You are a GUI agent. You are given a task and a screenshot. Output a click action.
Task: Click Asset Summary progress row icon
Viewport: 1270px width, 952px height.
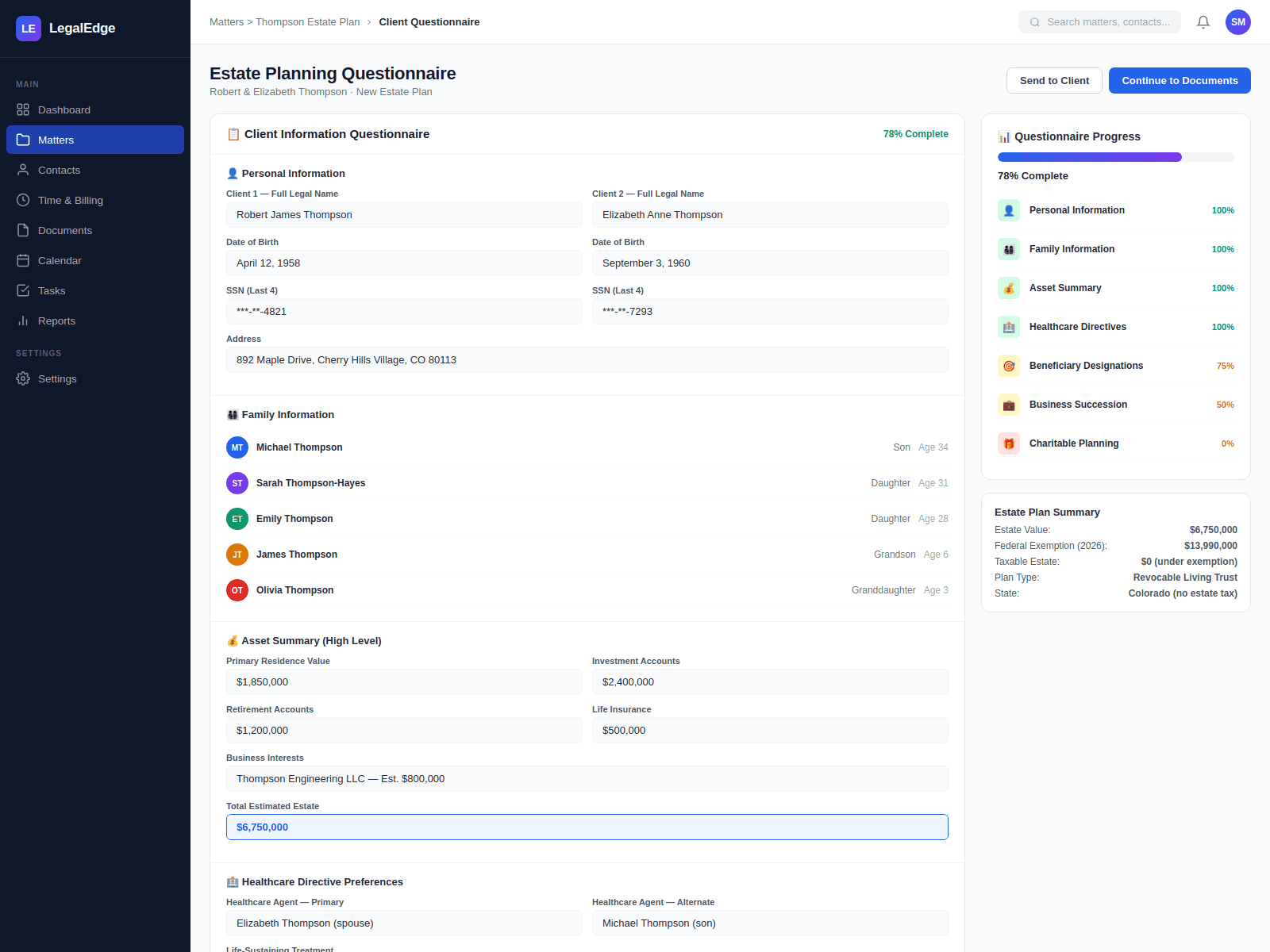[1009, 288]
